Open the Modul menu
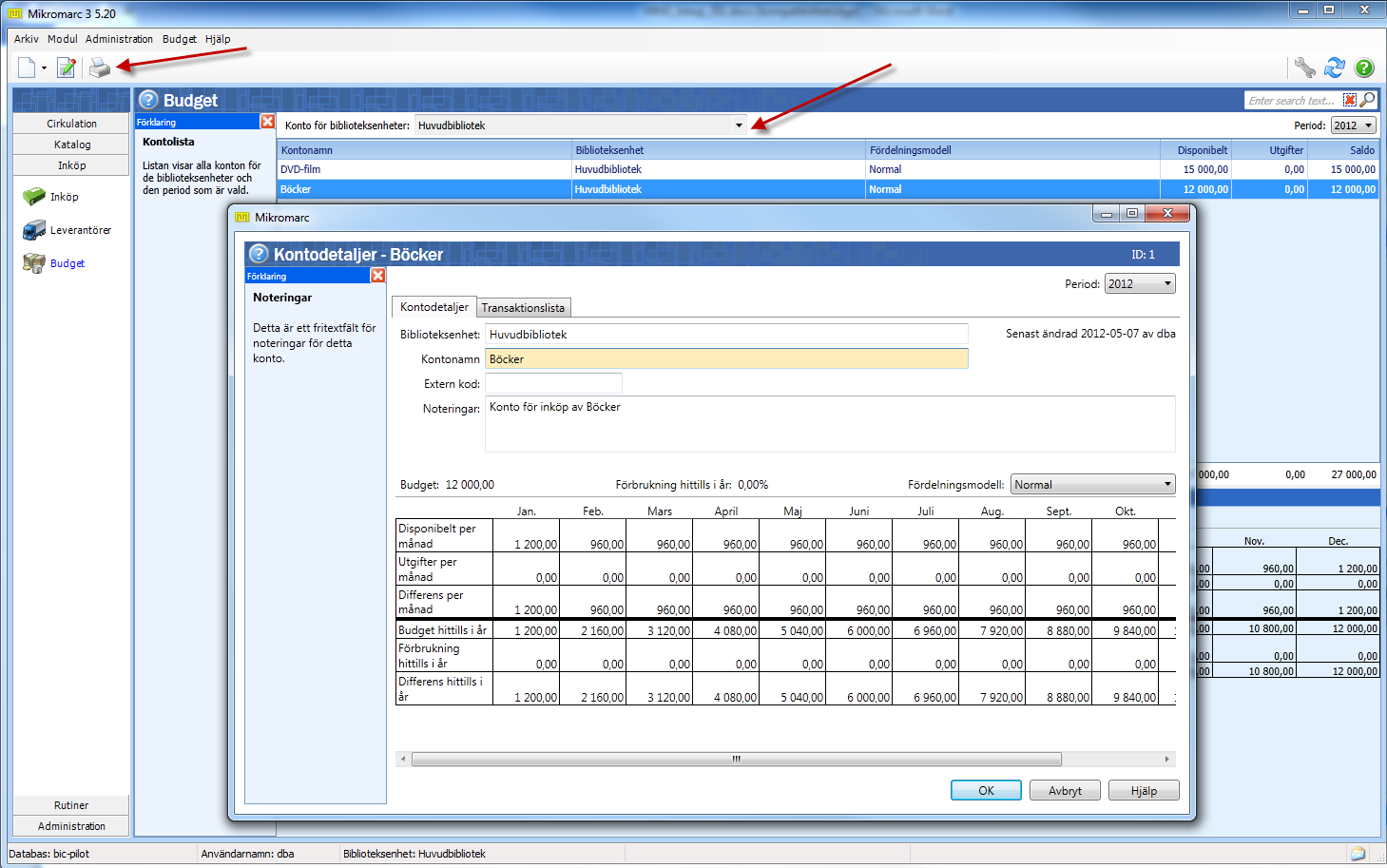This screenshot has height=868, width=1387. point(63,39)
